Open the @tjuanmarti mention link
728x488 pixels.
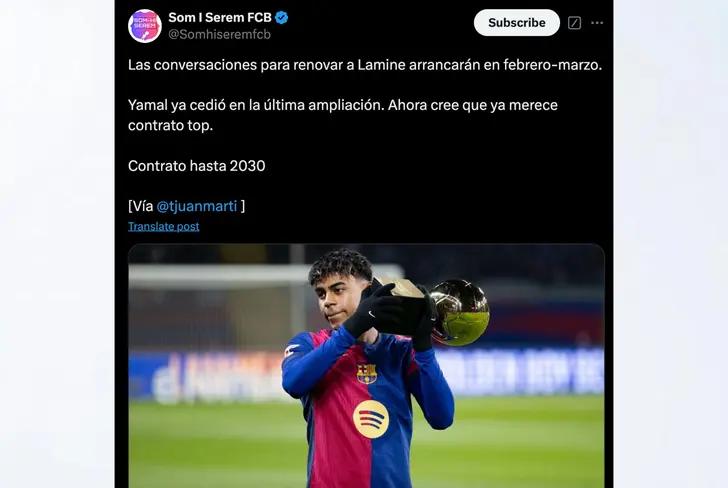pos(197,206)
